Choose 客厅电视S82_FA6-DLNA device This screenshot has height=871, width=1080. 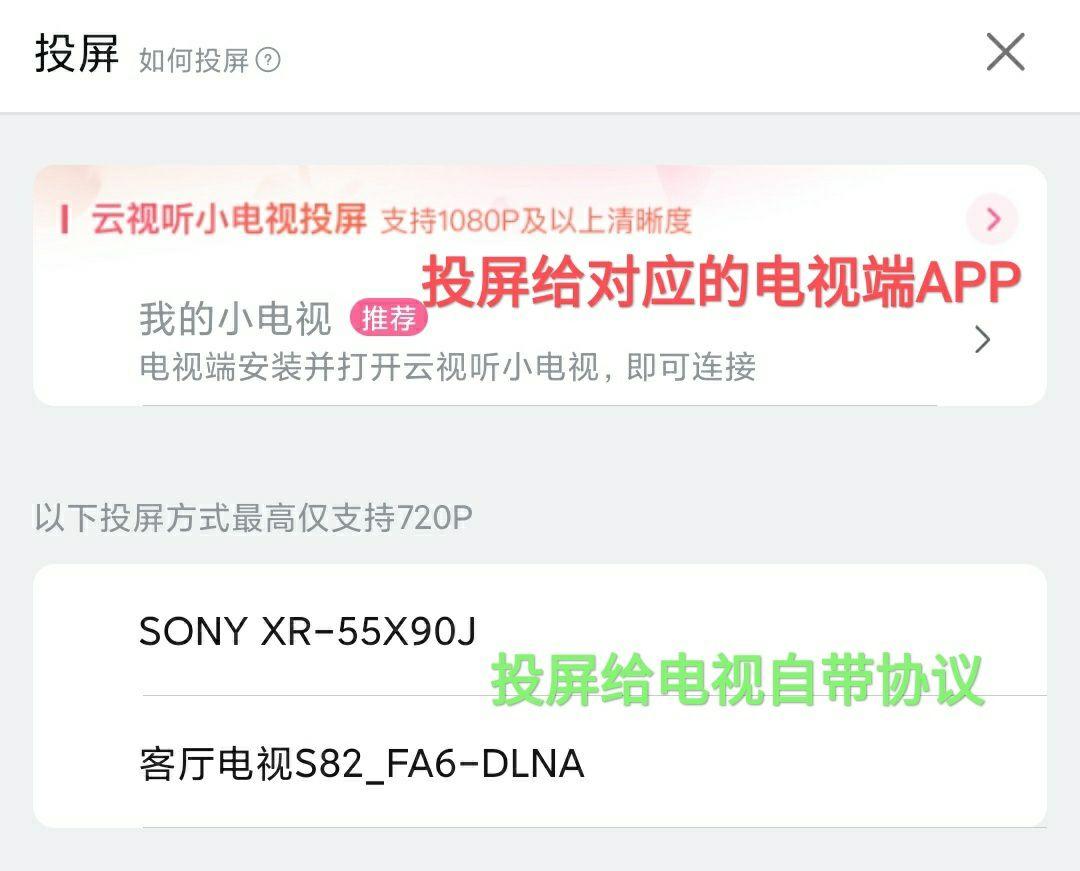click(x=539, y=763)
